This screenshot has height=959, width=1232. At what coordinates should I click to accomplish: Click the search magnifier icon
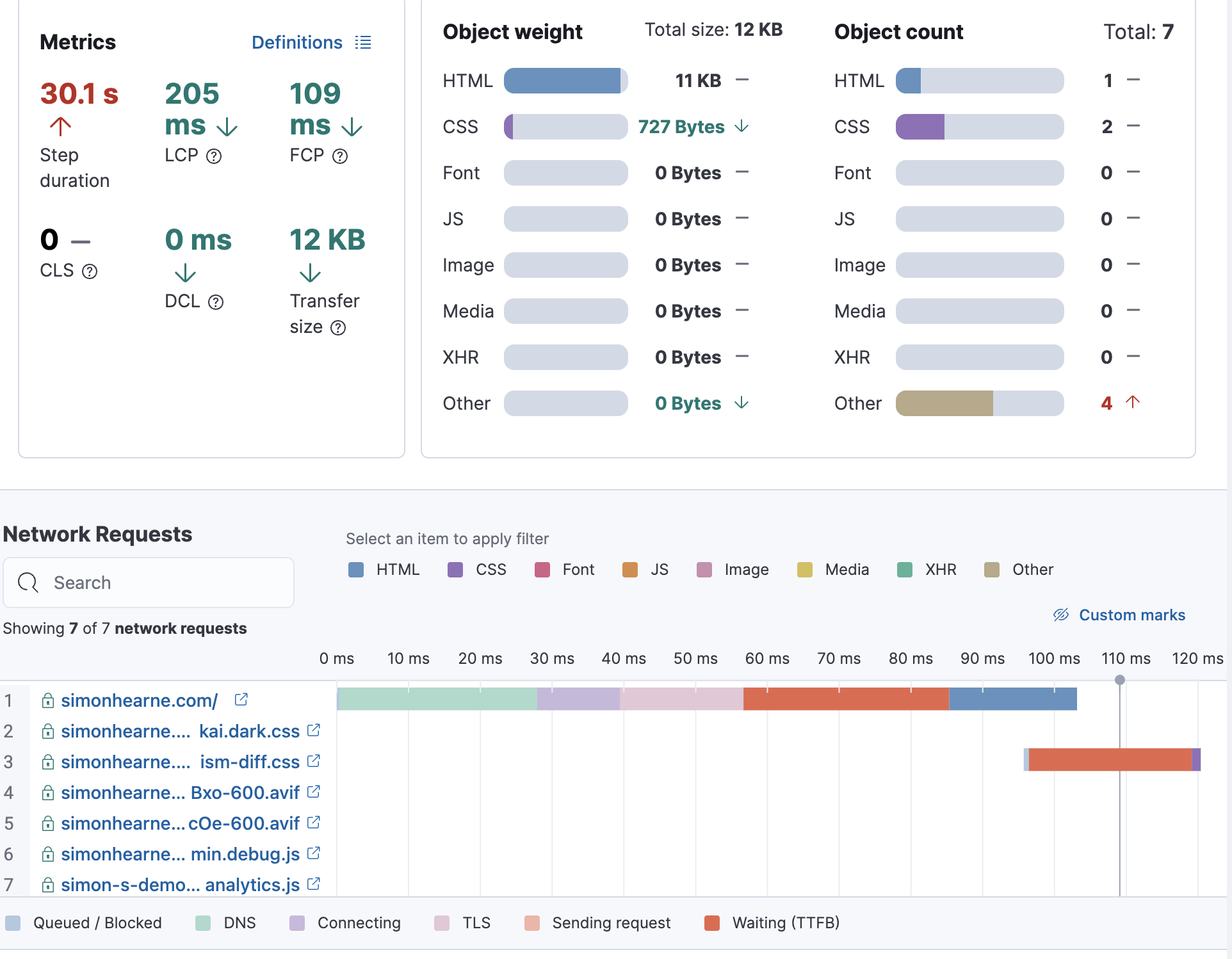click(27, 583)
